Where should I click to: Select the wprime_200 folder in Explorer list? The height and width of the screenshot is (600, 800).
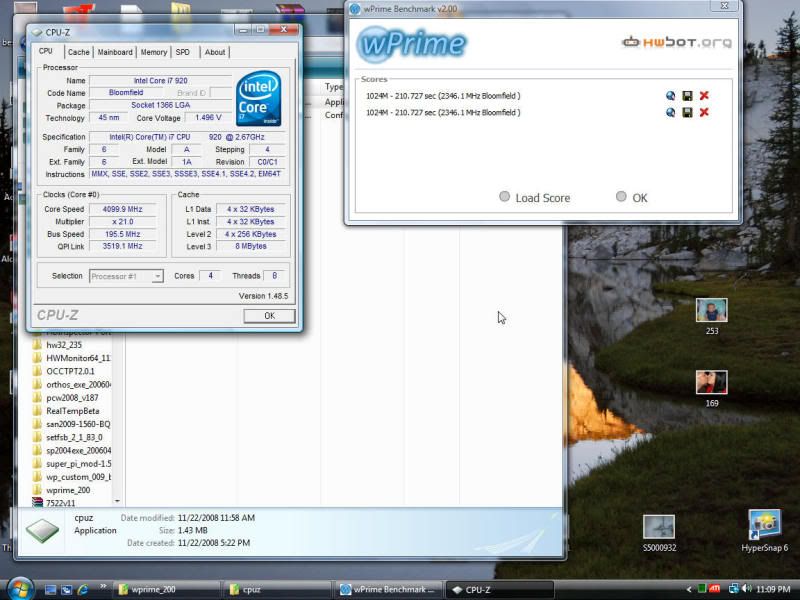pyautogui.click(x=61, y=490)
